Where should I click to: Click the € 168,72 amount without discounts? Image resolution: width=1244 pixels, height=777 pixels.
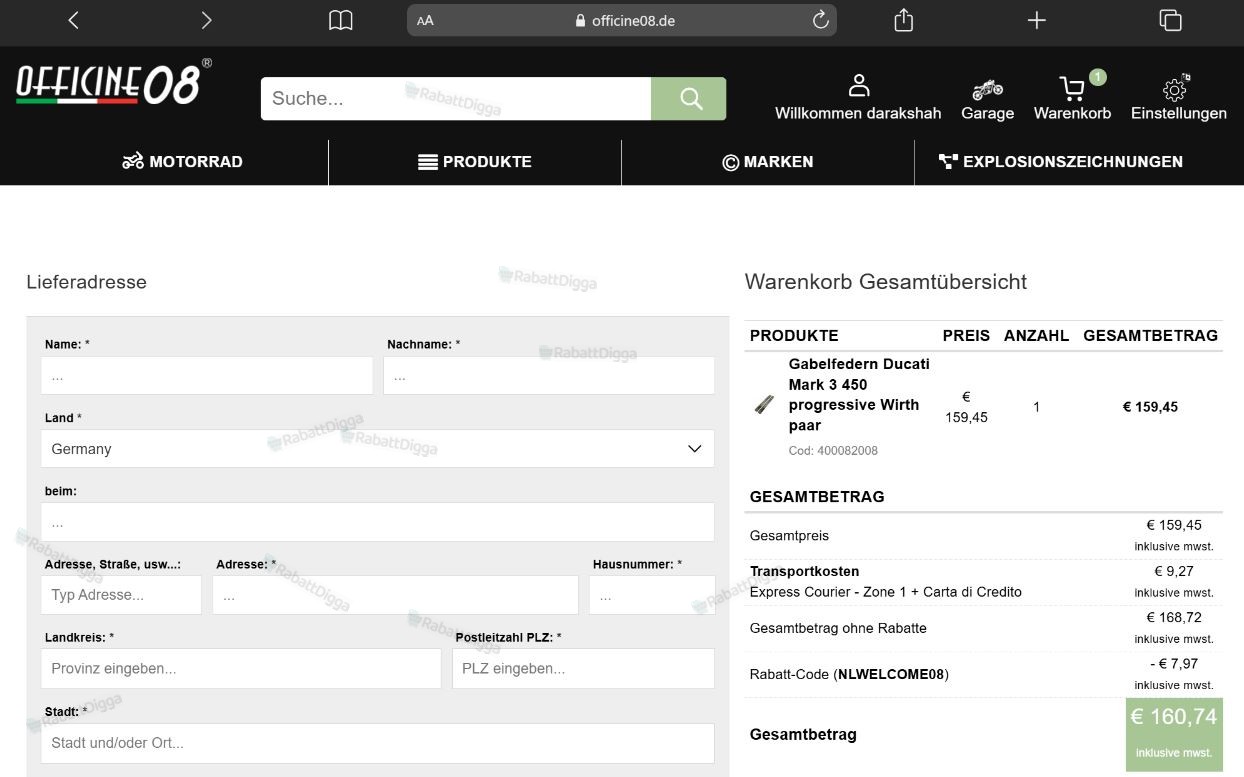[1174, 617]
